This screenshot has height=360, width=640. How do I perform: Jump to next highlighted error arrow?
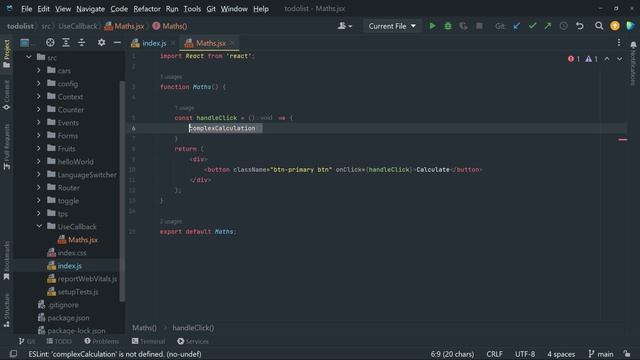[620, 59]
